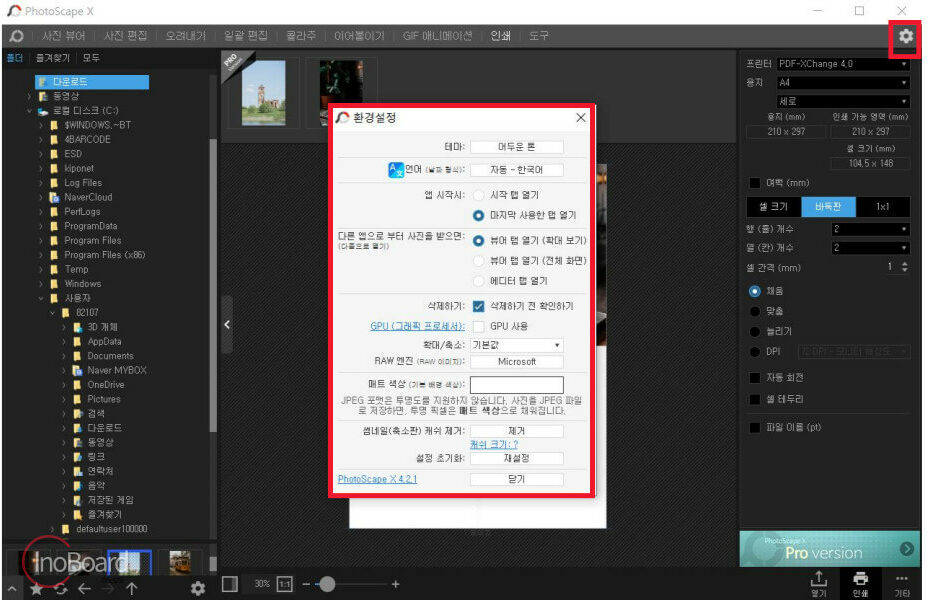This screenshot has width=930, height=600.
Task: Open the 콜라주 tab
Action: click(x=301, y=36)
